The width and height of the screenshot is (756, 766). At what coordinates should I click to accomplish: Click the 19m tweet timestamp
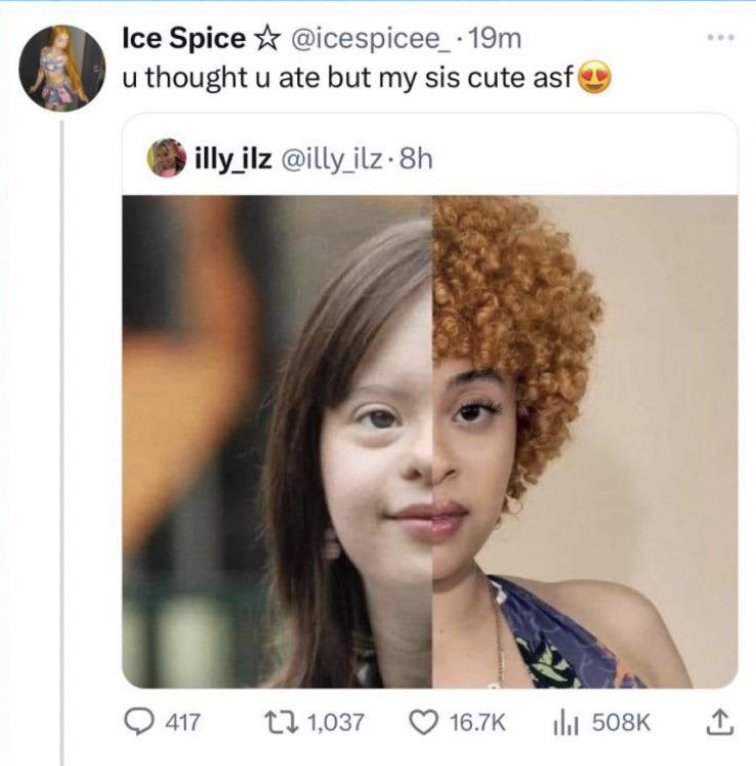(494, 39)
